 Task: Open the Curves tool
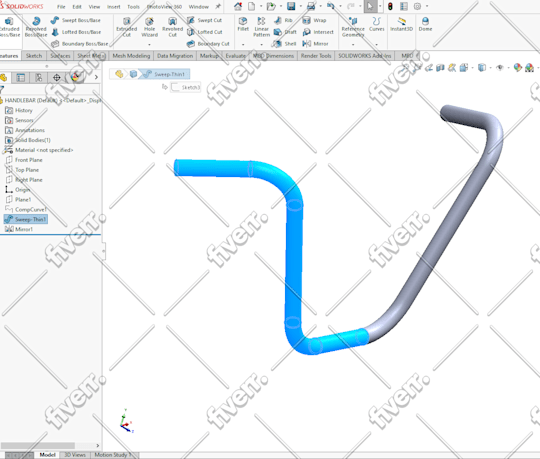click(376, 24)
